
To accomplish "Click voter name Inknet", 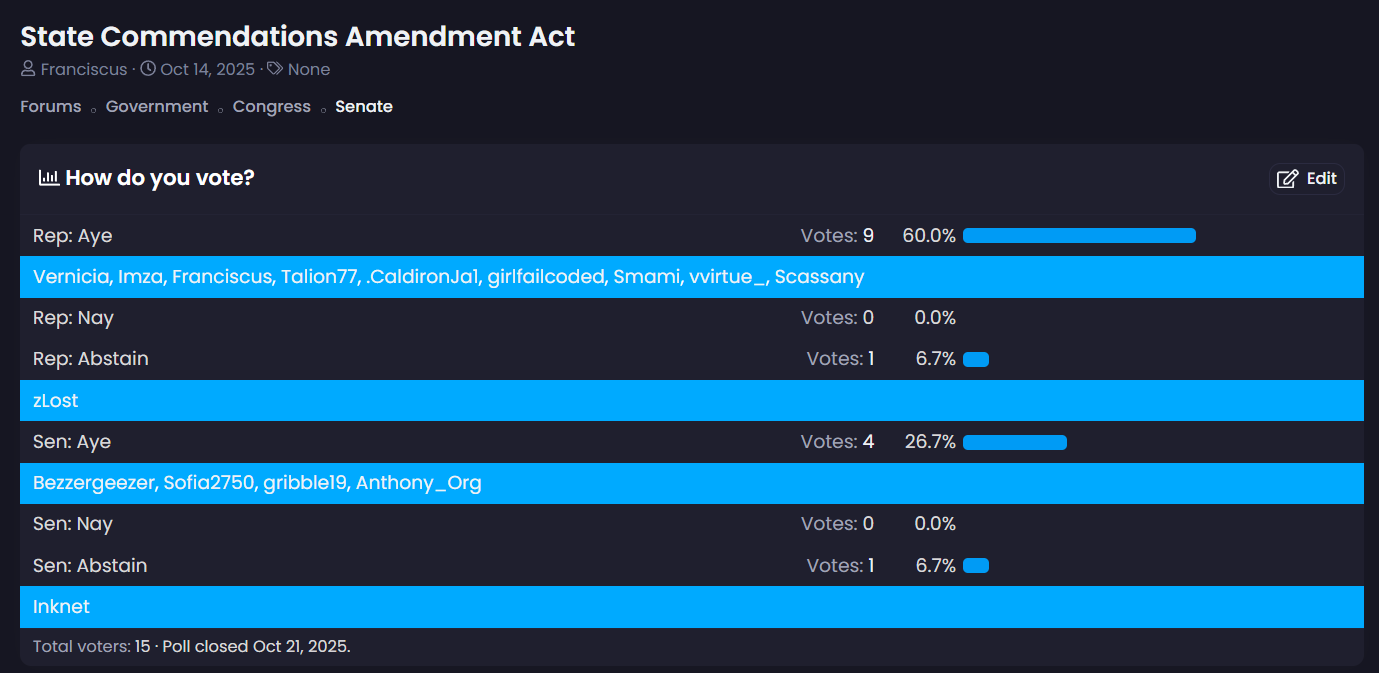I will [x=62, y=607].
